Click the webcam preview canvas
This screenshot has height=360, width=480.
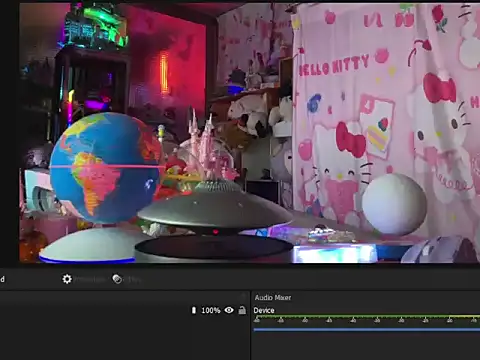click(249, 133)
